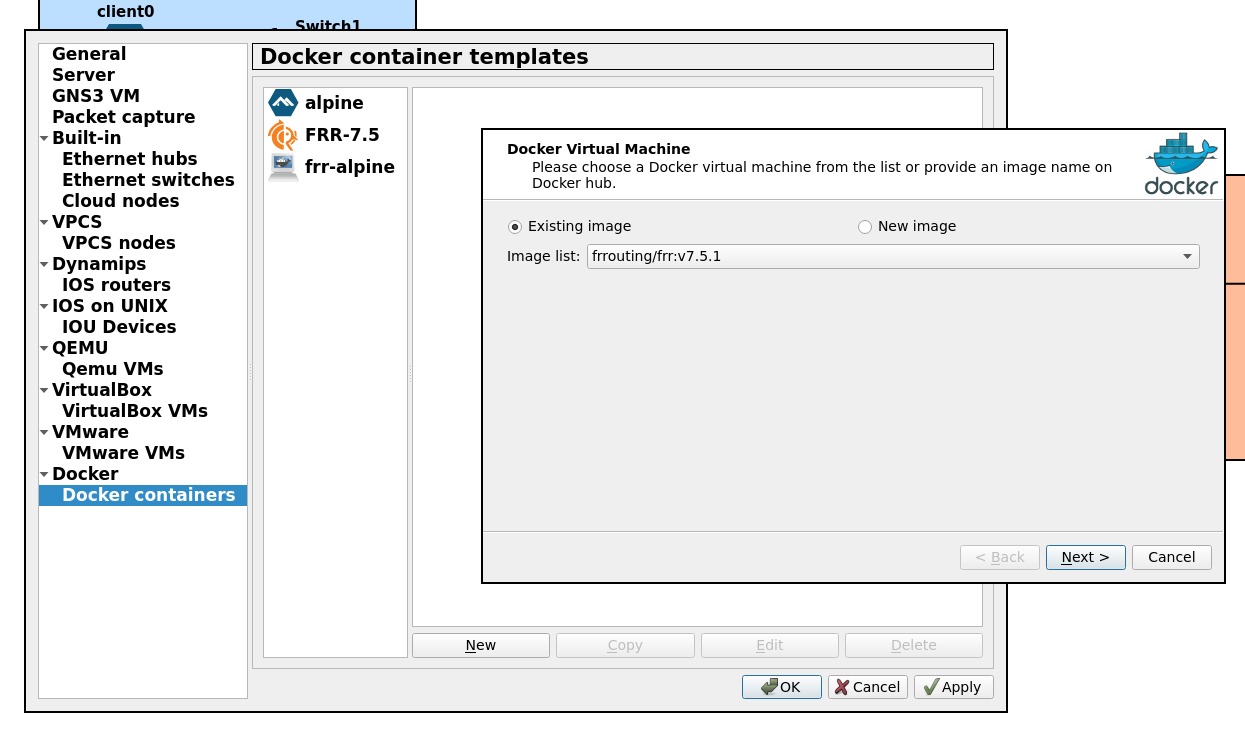Collapse the QEMU tree section
1245x746 pixels.
coord(44,349)
